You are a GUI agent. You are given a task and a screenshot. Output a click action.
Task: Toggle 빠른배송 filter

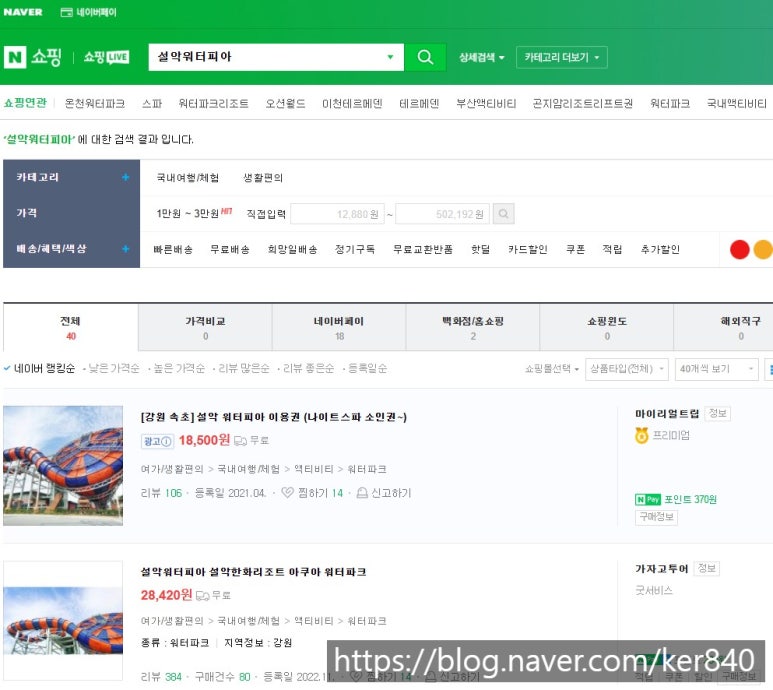tap(173, 249)
